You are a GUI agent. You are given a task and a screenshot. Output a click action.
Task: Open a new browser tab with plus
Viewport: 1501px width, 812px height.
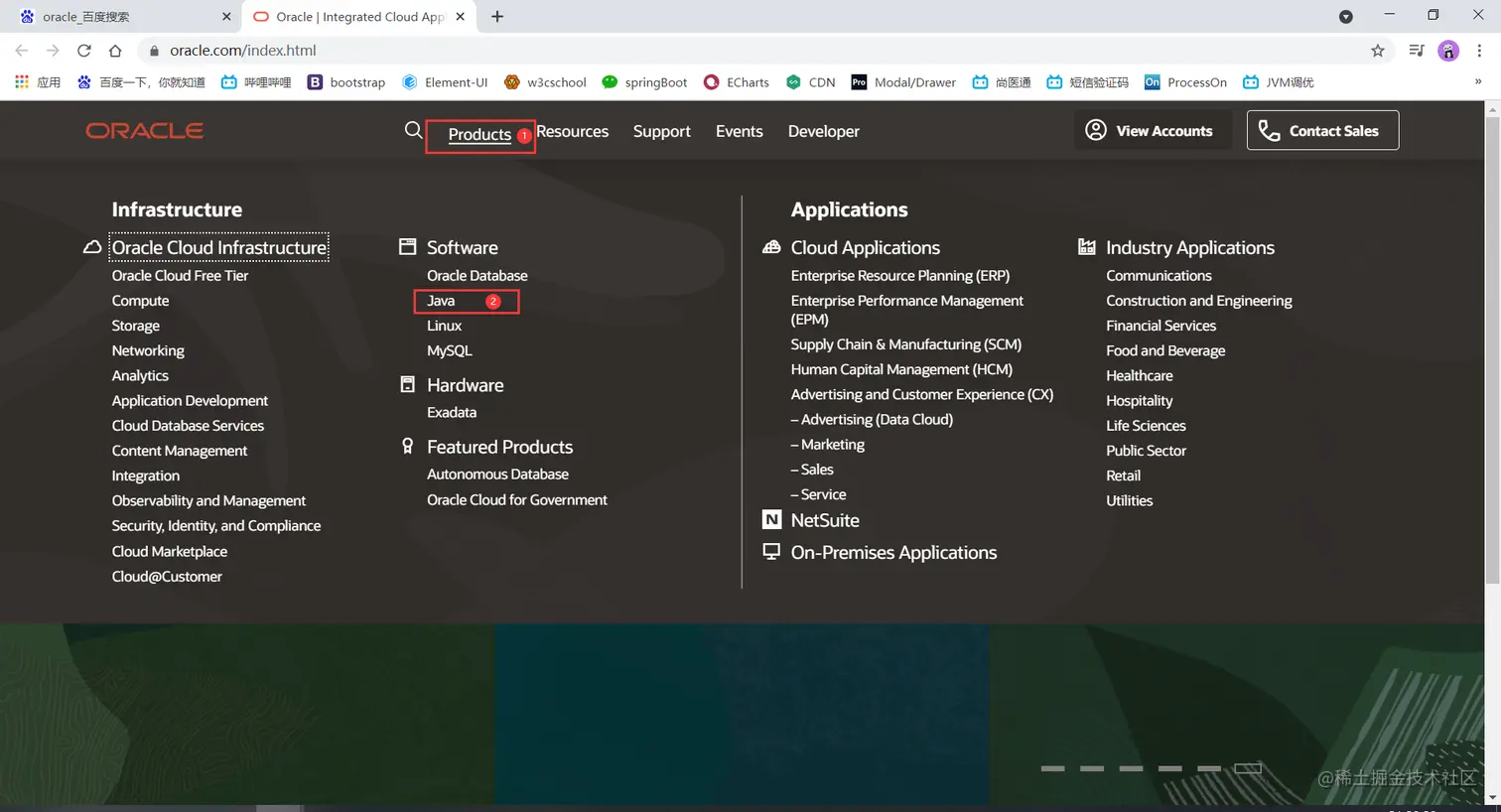click(x=497, y=17)
